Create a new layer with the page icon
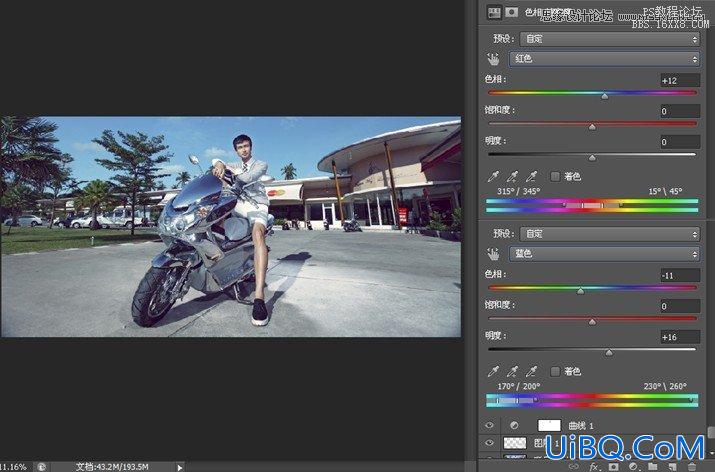The image size is (715, 472). coord(672,467)
